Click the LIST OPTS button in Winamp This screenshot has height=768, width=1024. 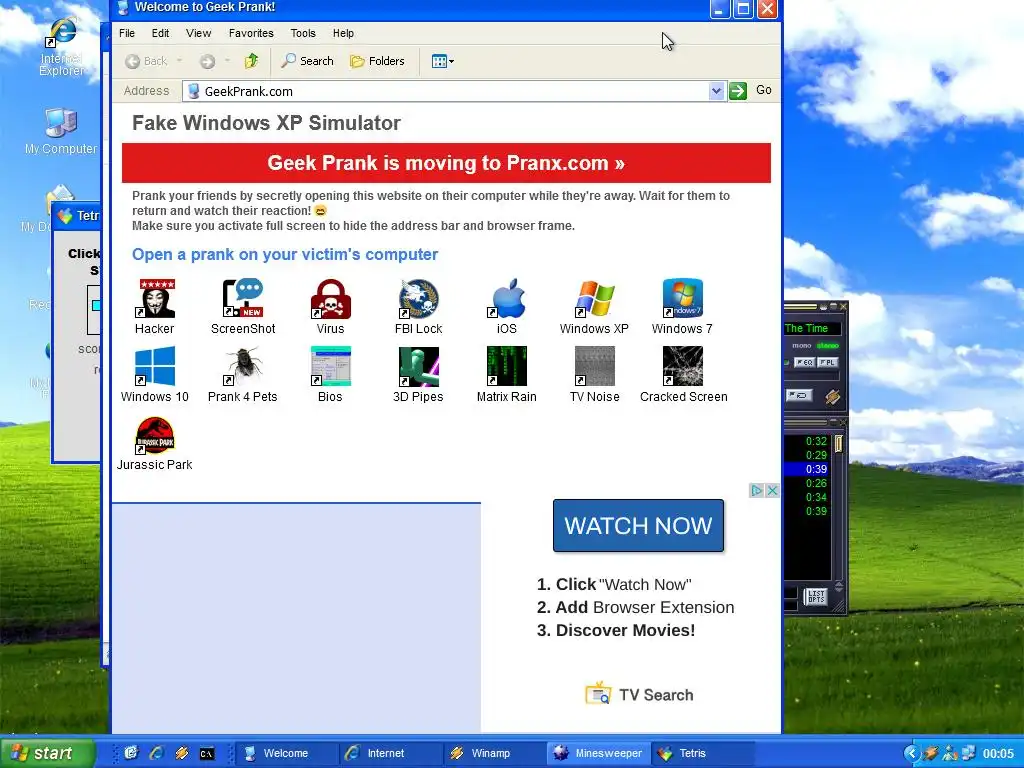point(816,596)
